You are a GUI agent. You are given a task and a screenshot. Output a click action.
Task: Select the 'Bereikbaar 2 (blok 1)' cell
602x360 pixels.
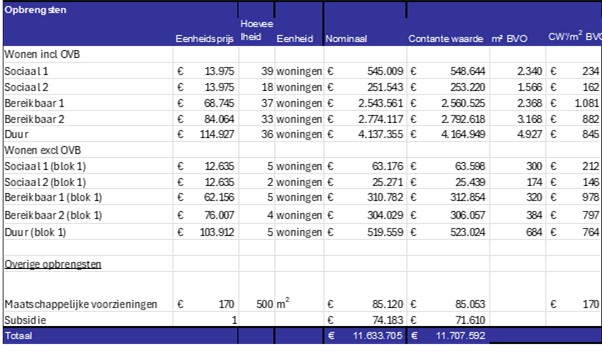point(53,215)
